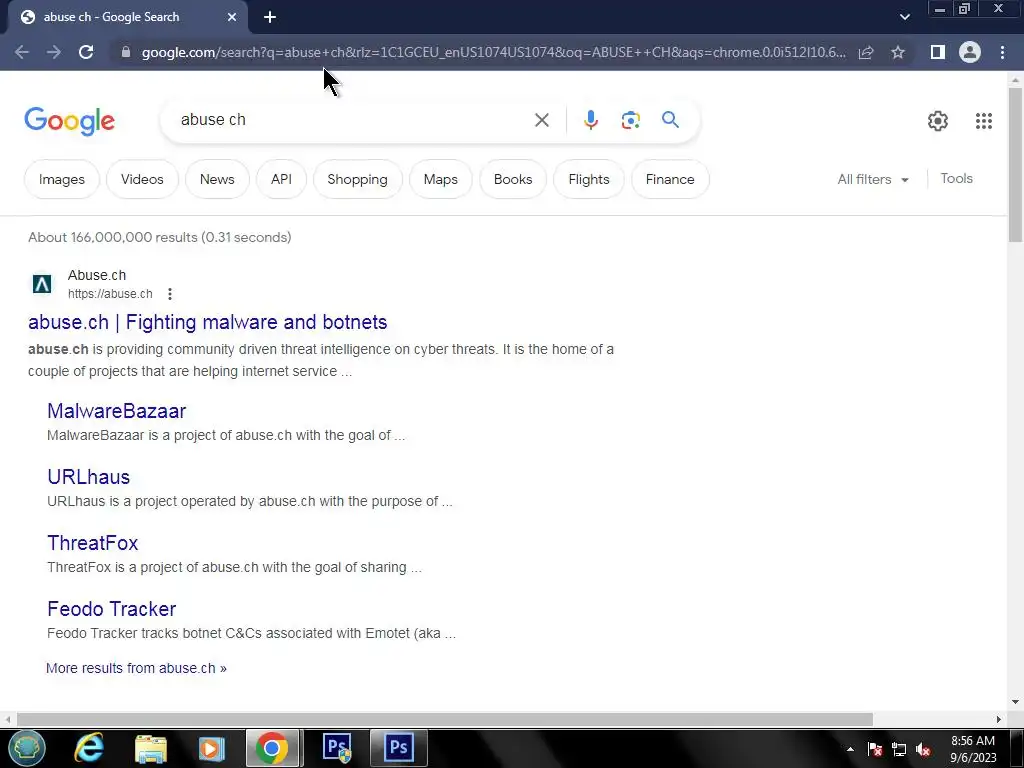This screenshot has height=768, width=1024.
Task: Click the Chrome taskbar icon
Action: (x=272, y=748)
